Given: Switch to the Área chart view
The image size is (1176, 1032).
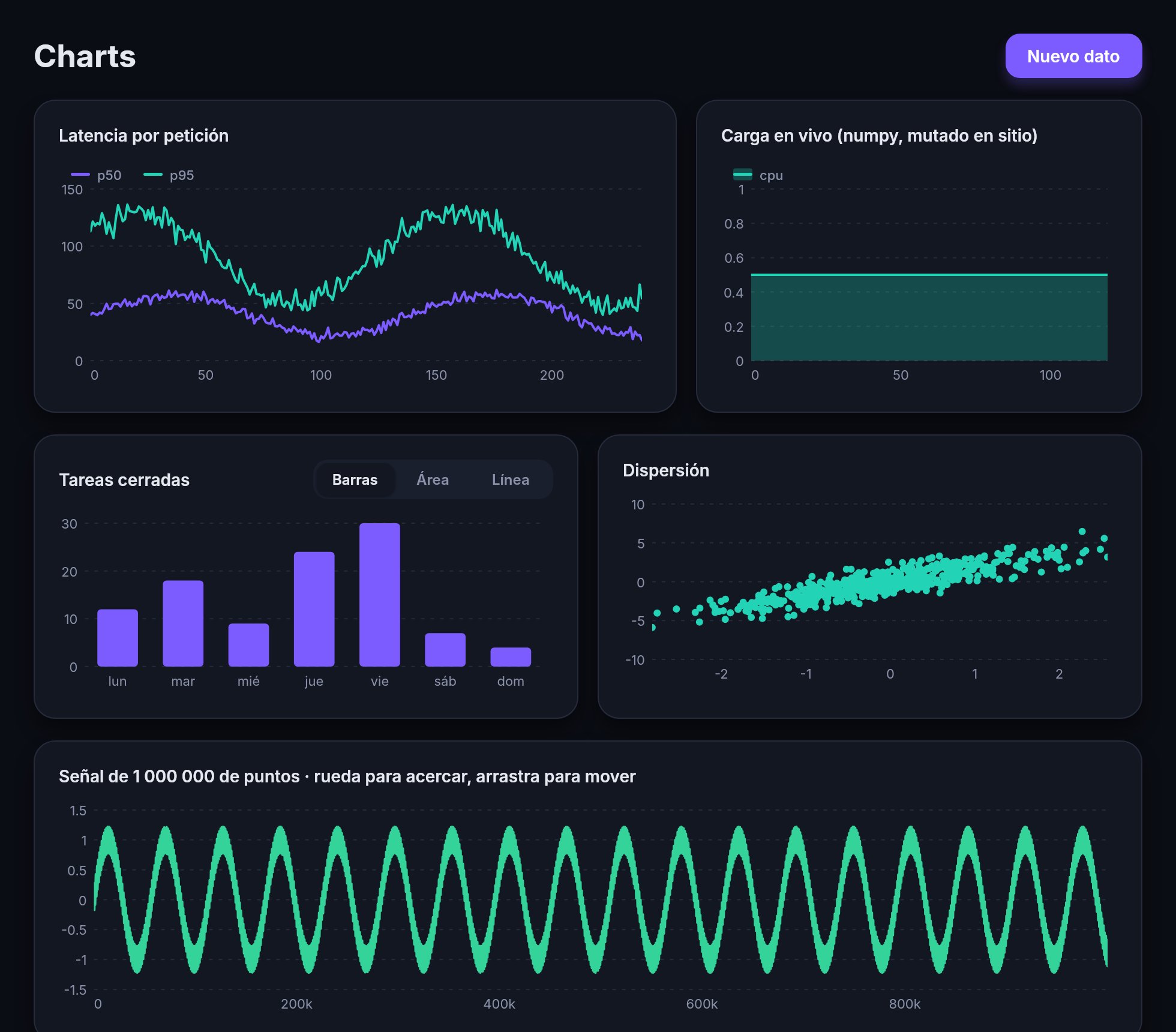Looking at the screenshot, I should pos(433,479).
